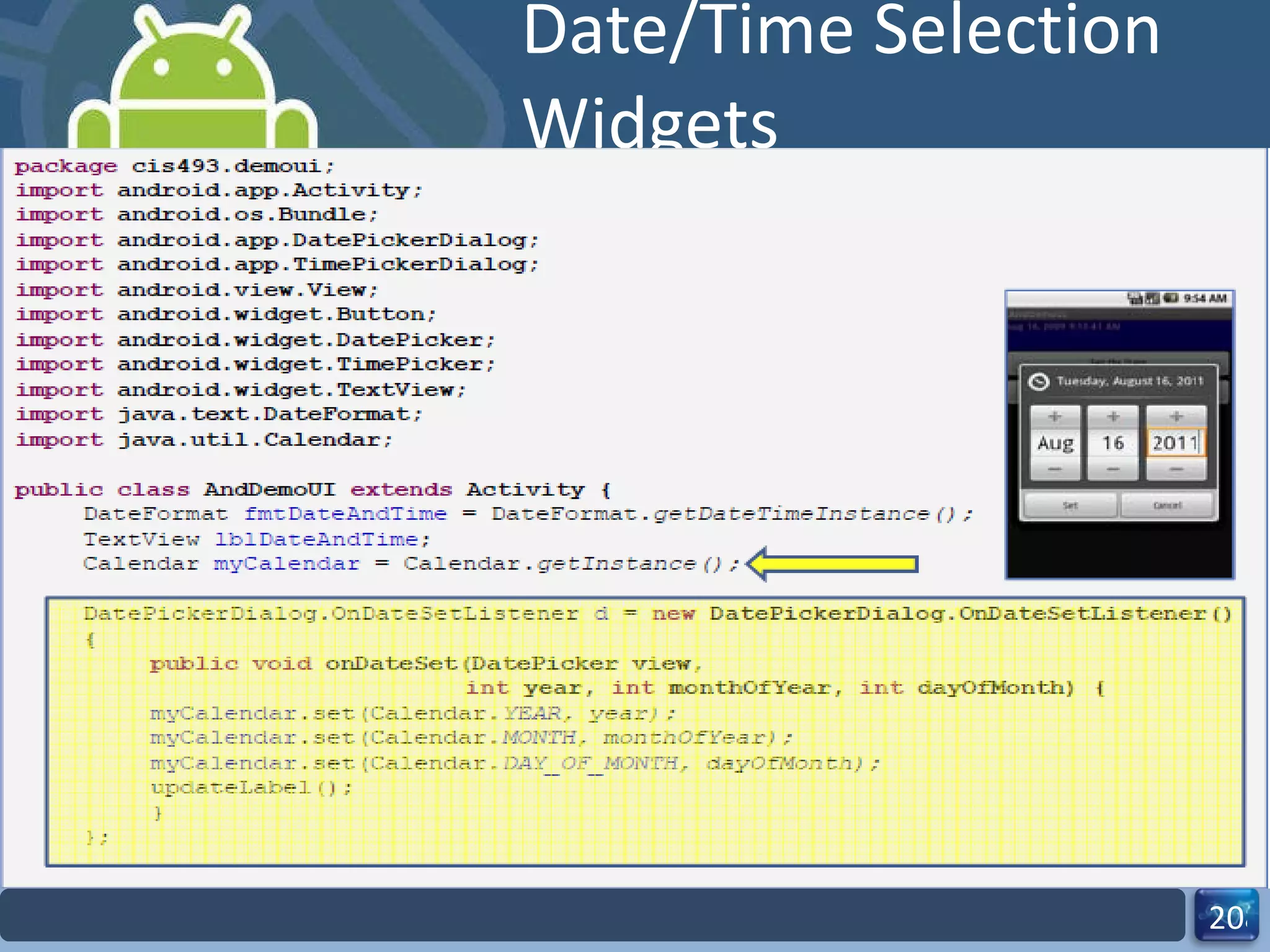Click the line import android.widget.TextView;
The height and width of the screenshot is (952, 1270).
[x=241, y=390]
